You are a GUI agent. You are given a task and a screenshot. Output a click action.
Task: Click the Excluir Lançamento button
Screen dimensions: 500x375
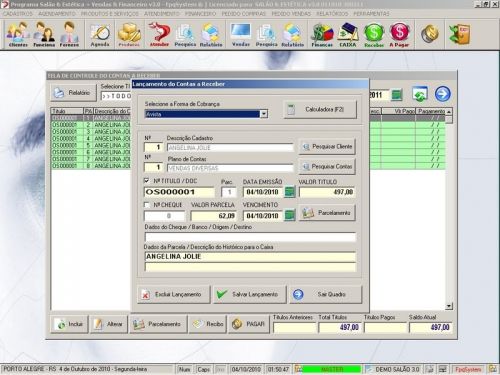point(174,294)
